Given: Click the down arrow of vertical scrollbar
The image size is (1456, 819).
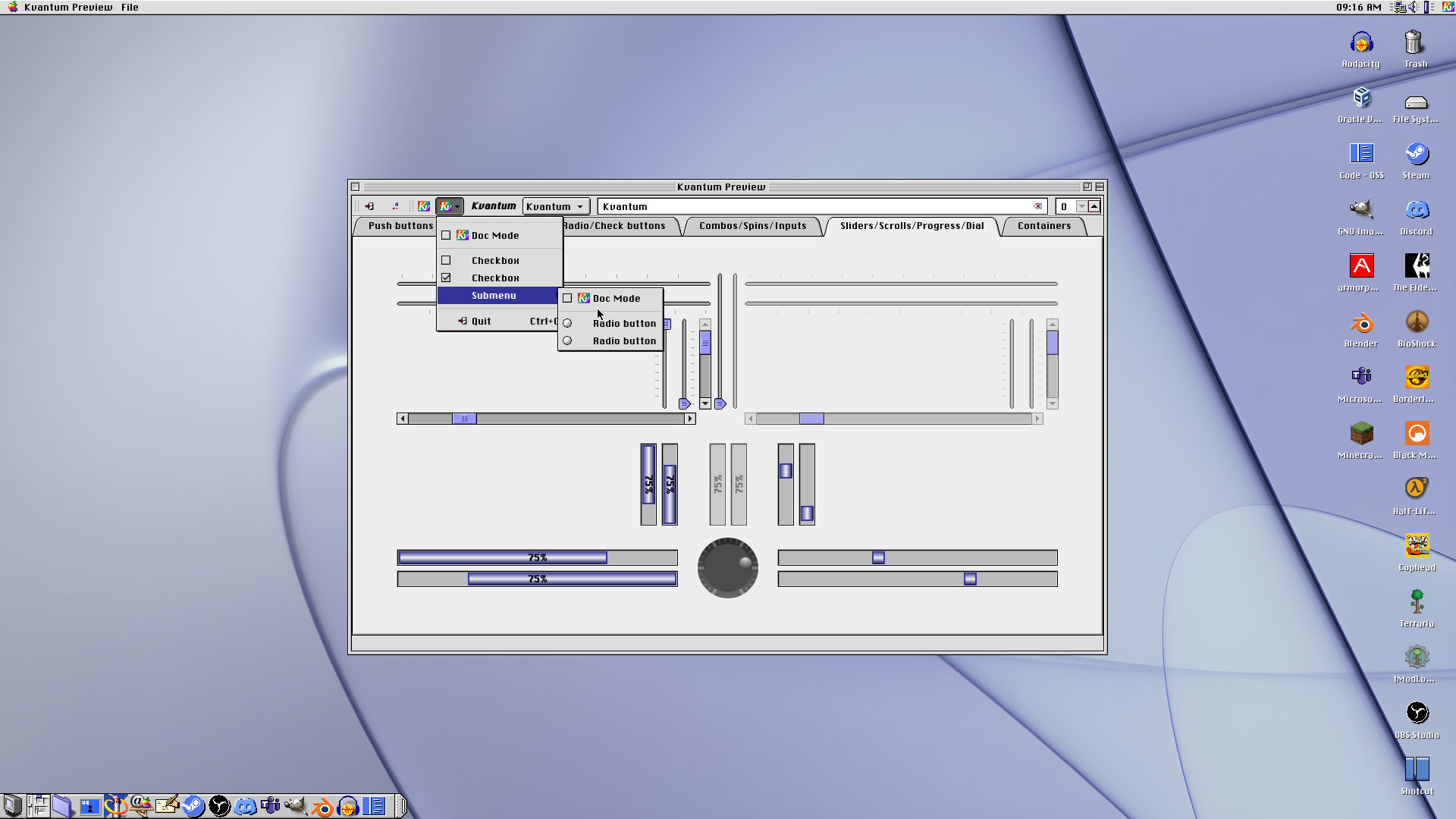Looking at the screenshot, I should [705, 403].
